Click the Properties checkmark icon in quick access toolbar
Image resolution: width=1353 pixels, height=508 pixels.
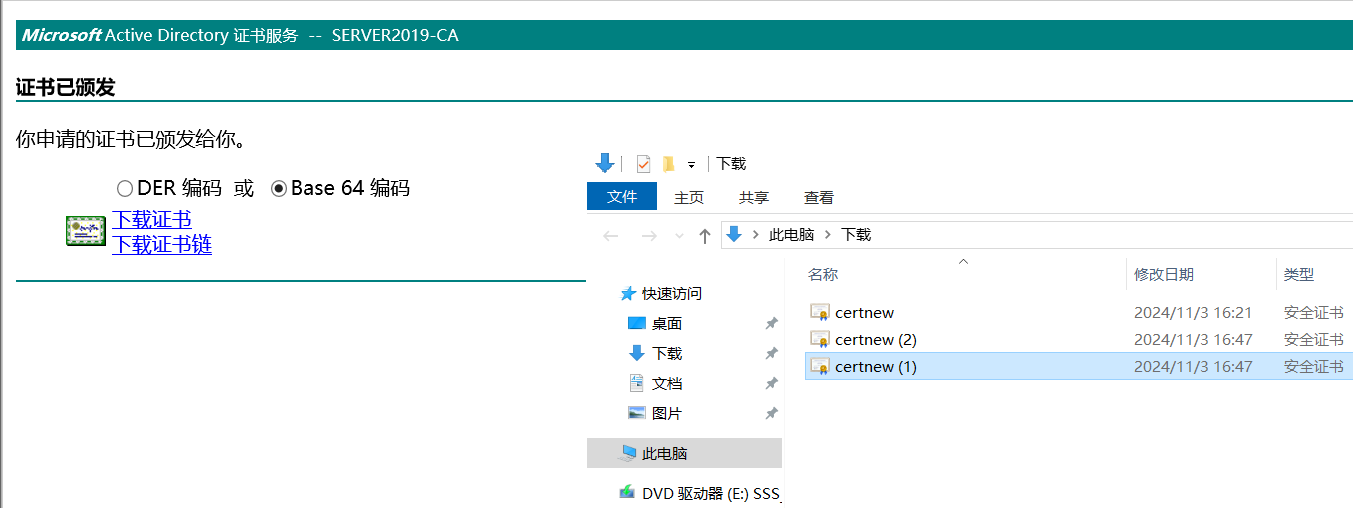tap(643, 164)
